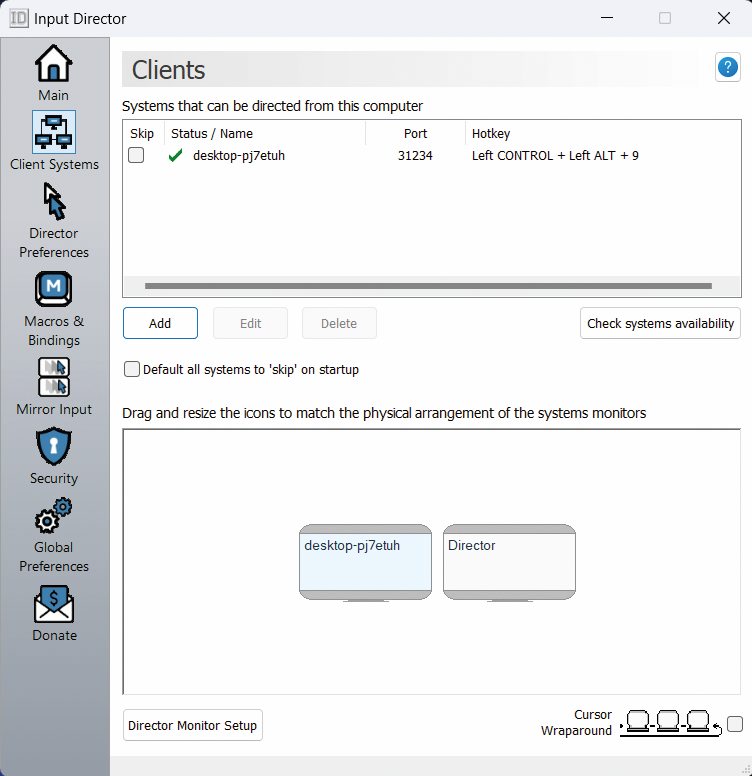Open Director Monitor Setup

click(193, 725)
